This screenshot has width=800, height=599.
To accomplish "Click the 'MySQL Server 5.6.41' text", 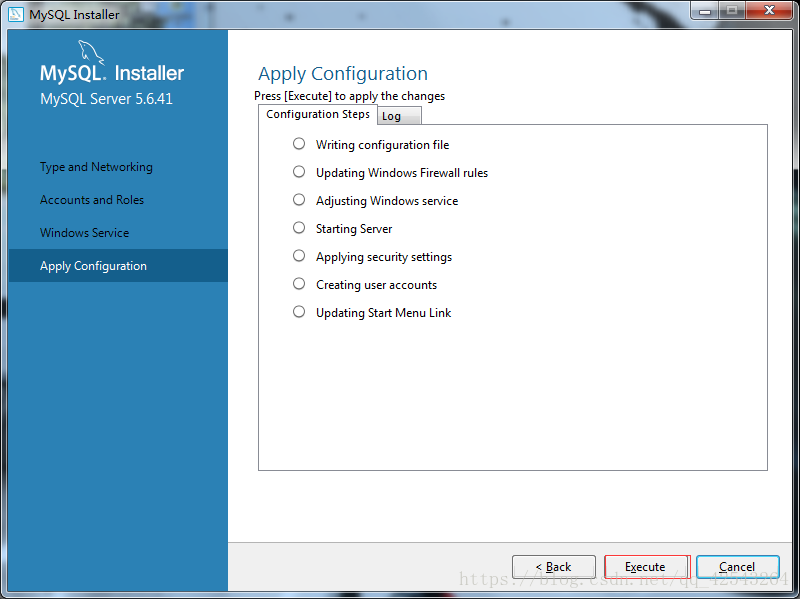I will [x=106, y=98].
